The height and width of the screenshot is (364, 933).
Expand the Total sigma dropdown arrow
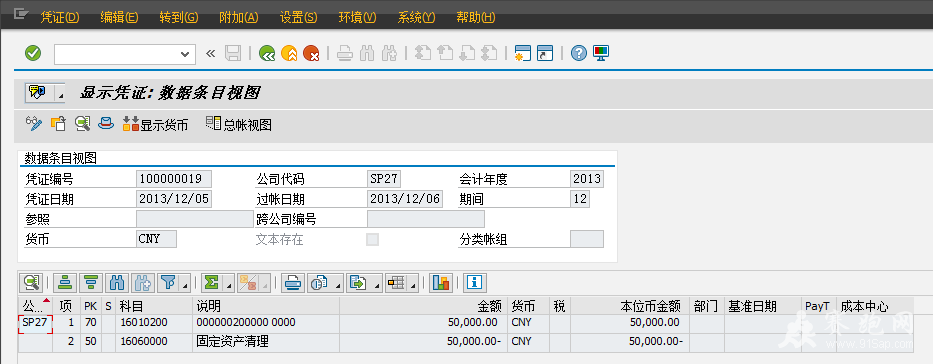230,284
